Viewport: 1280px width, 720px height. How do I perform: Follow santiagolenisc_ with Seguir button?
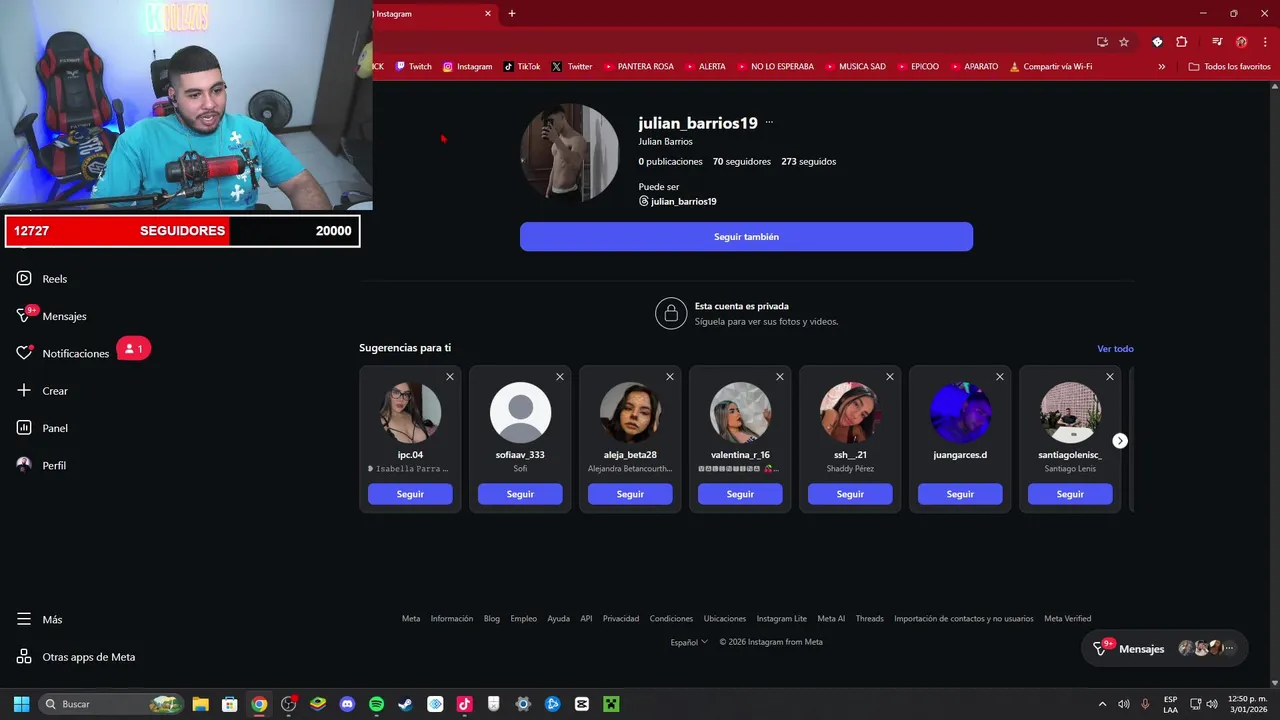1070,494
